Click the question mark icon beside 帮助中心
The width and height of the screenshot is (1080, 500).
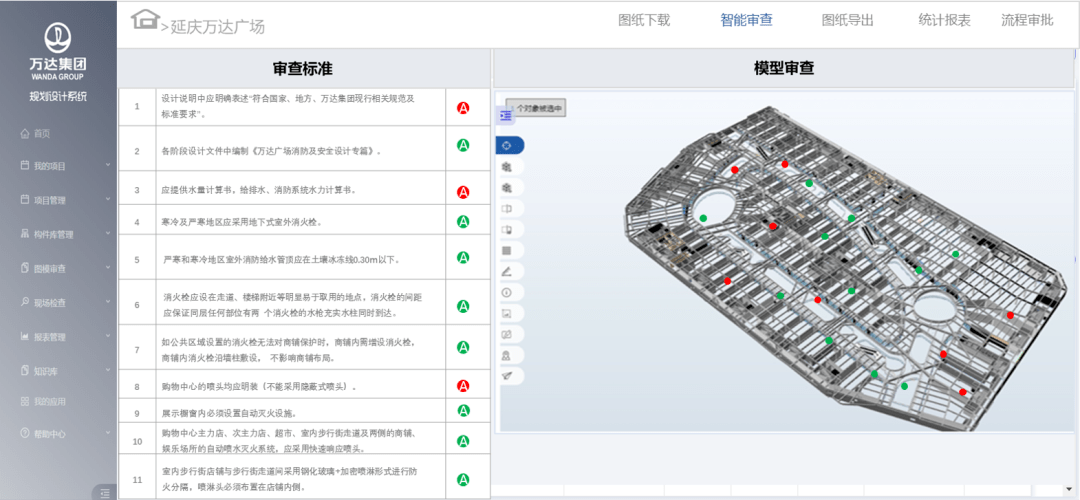click(25, 434)
